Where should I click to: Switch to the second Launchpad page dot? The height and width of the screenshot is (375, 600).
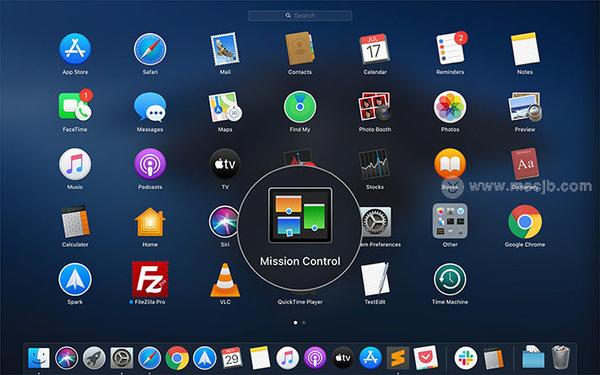click(304, 323)
